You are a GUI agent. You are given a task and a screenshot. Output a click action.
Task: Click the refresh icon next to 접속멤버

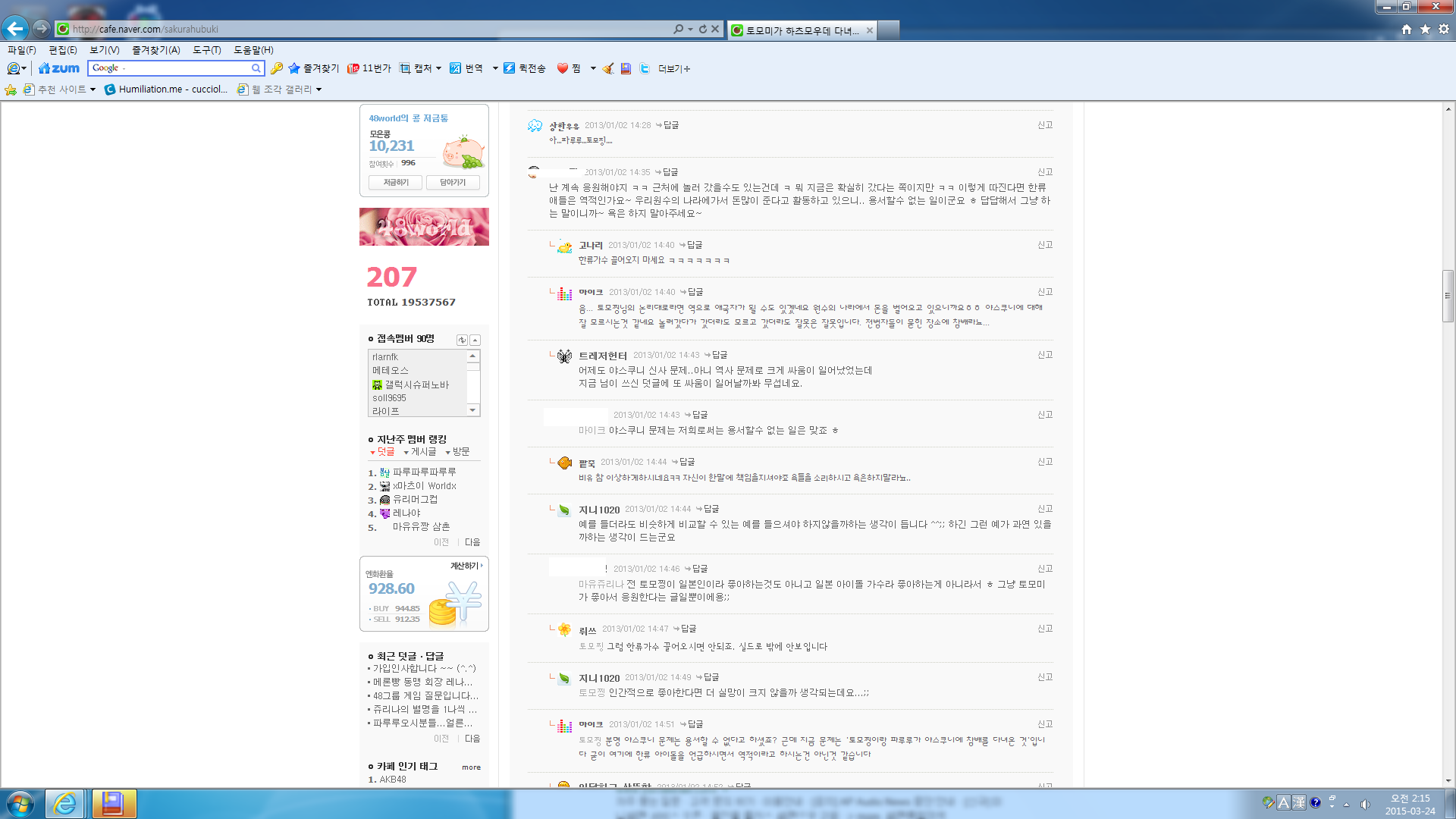[462, 340]
